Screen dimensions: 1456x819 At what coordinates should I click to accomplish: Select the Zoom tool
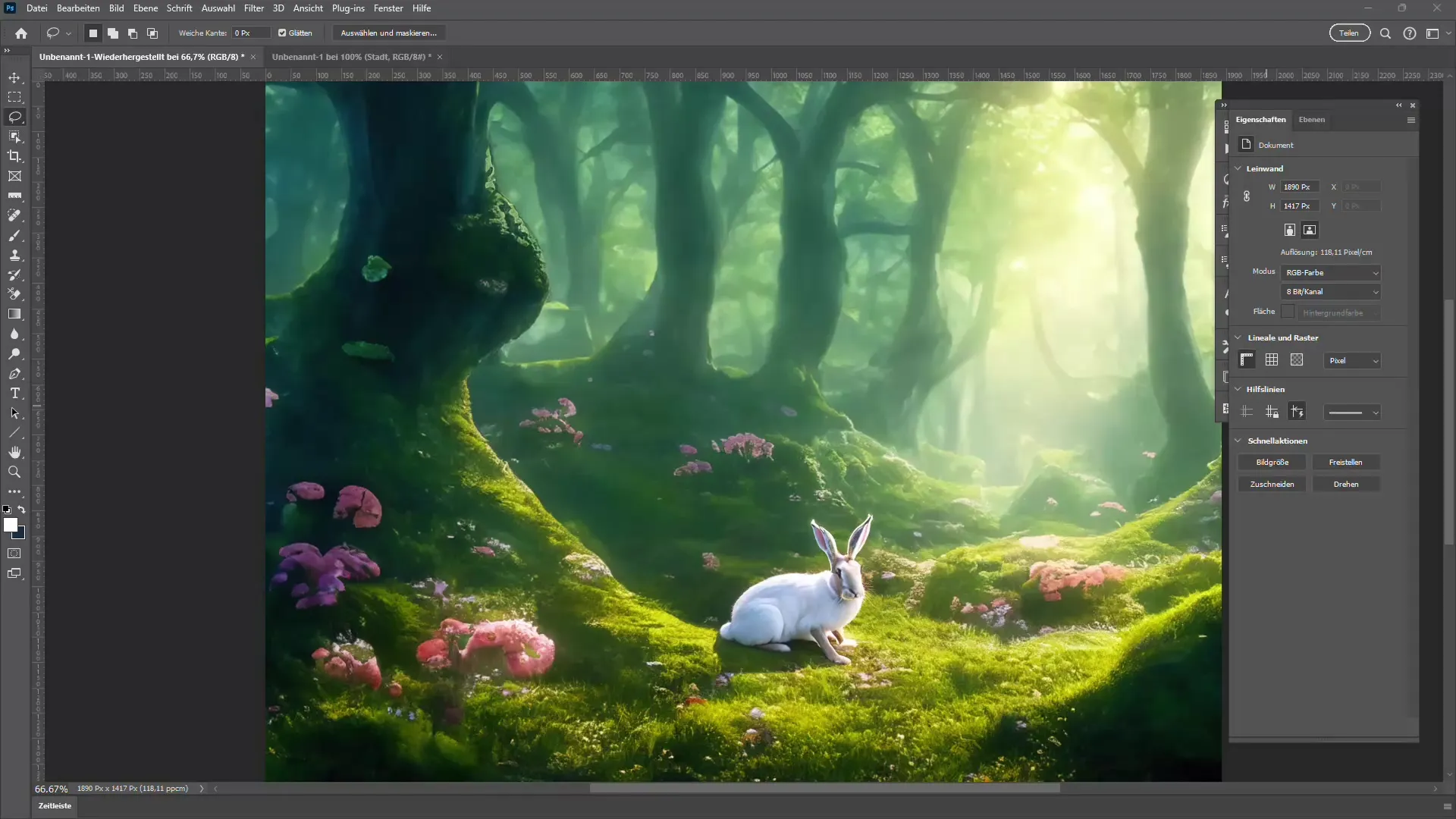[14, 472]
